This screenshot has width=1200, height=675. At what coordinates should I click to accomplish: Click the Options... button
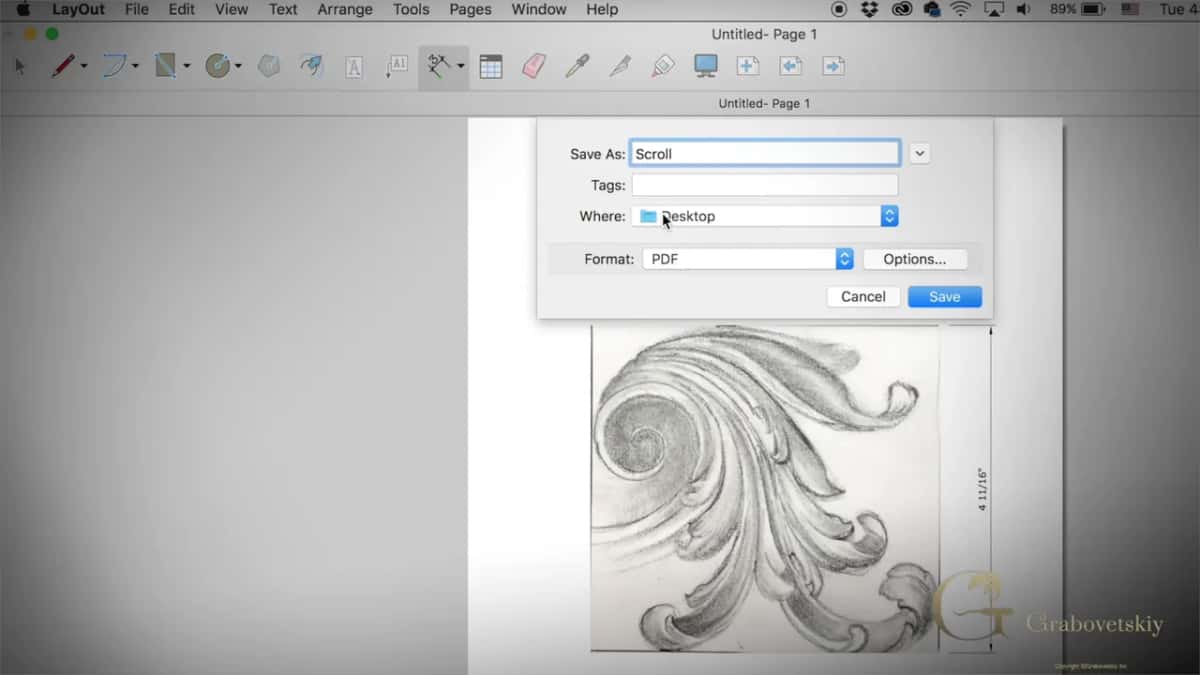(x=915, y=259)
